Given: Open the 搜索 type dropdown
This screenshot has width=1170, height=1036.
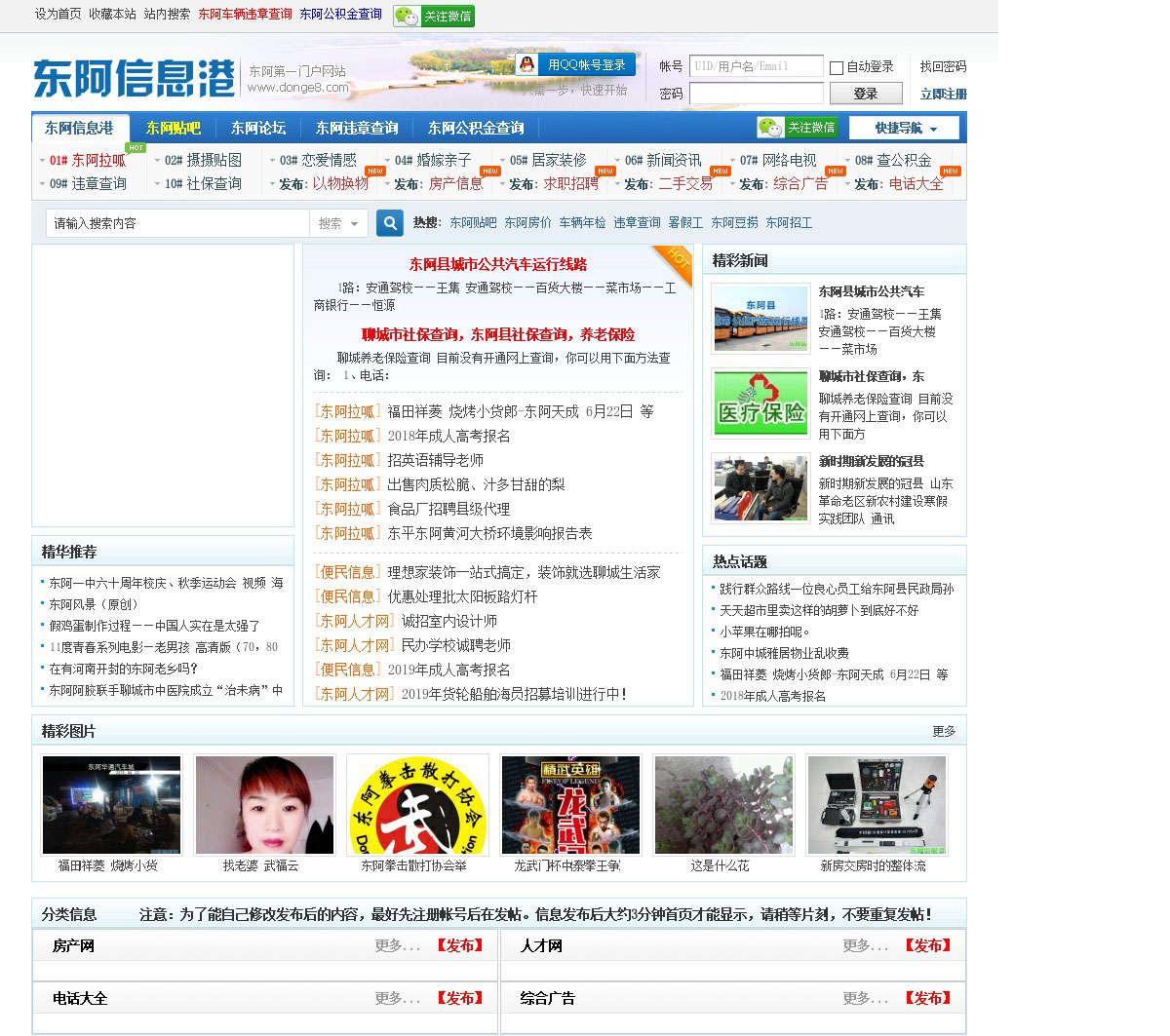Looking at the screenshot, I should click(338, 223).
